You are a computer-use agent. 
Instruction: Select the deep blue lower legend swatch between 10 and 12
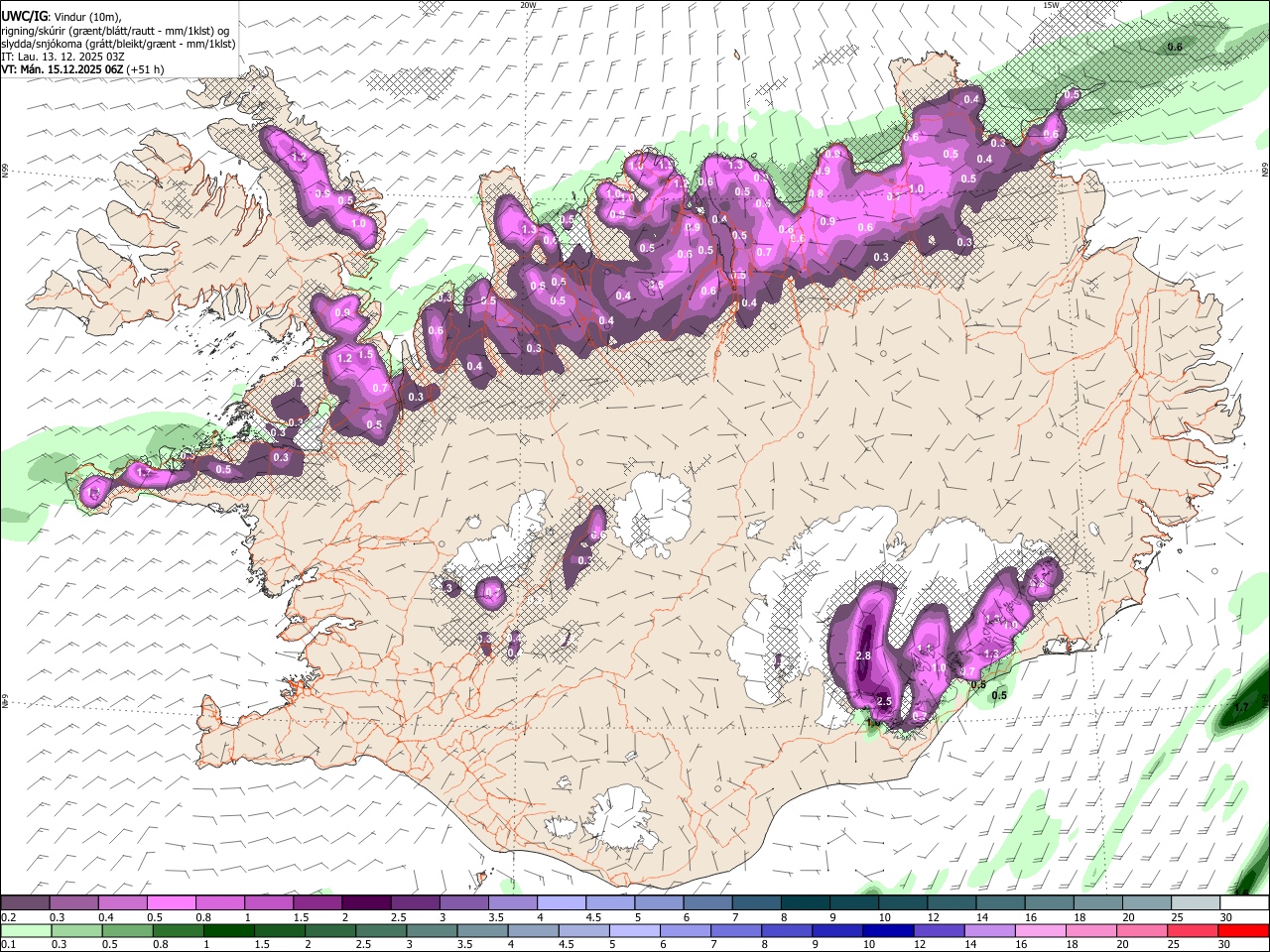888,930
